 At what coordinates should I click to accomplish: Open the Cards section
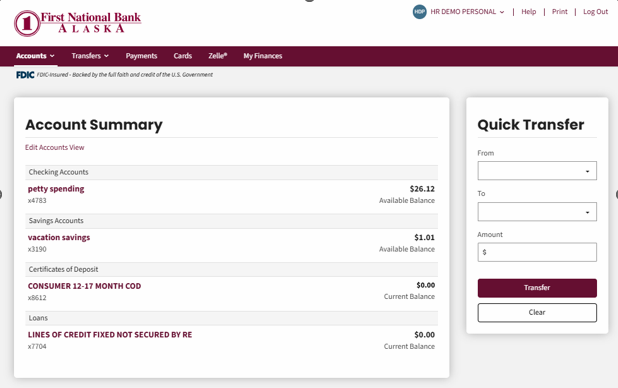(182, 56)
